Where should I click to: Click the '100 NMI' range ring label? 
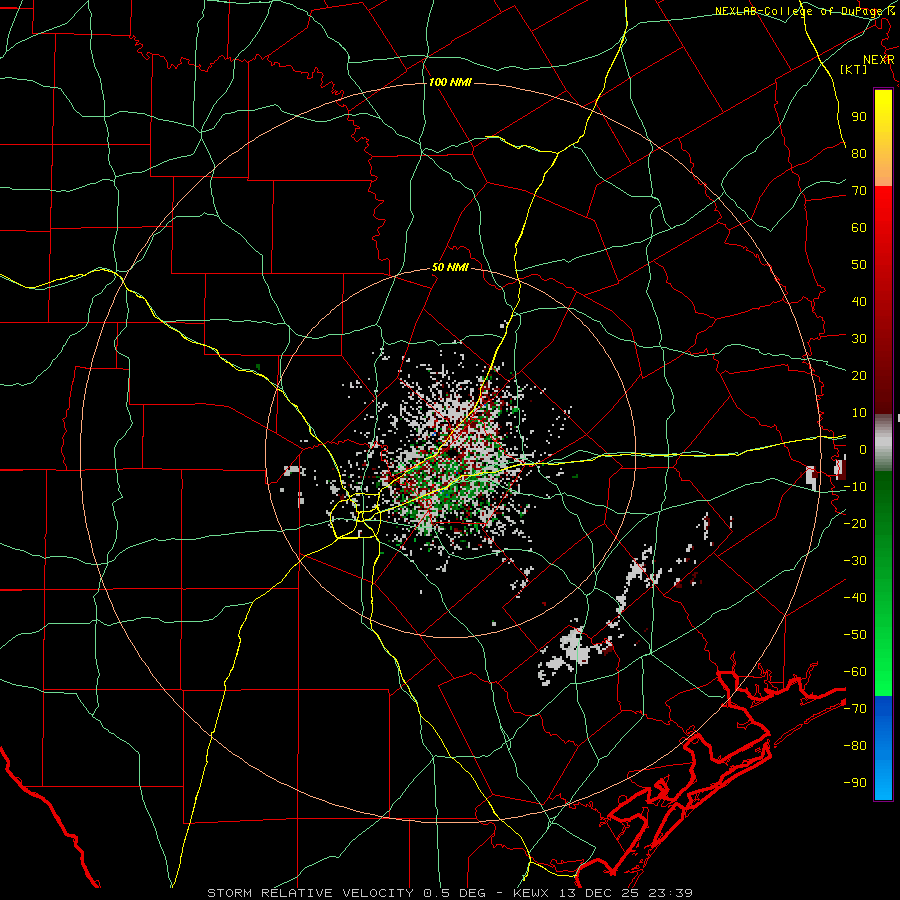pos(450,82)
